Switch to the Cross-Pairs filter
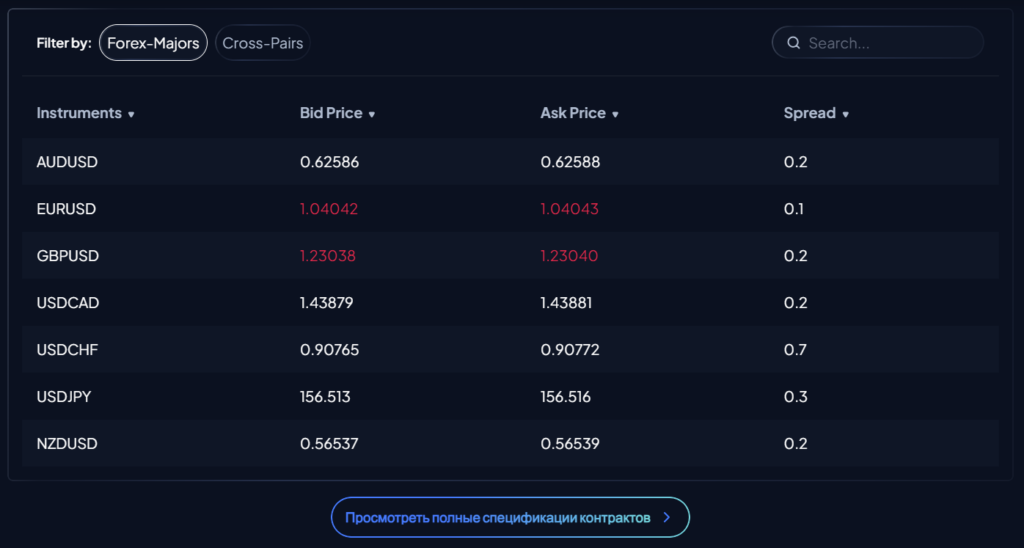Image resolution: width=1024 pixels, height=548 pixels. tap(263, 43)
